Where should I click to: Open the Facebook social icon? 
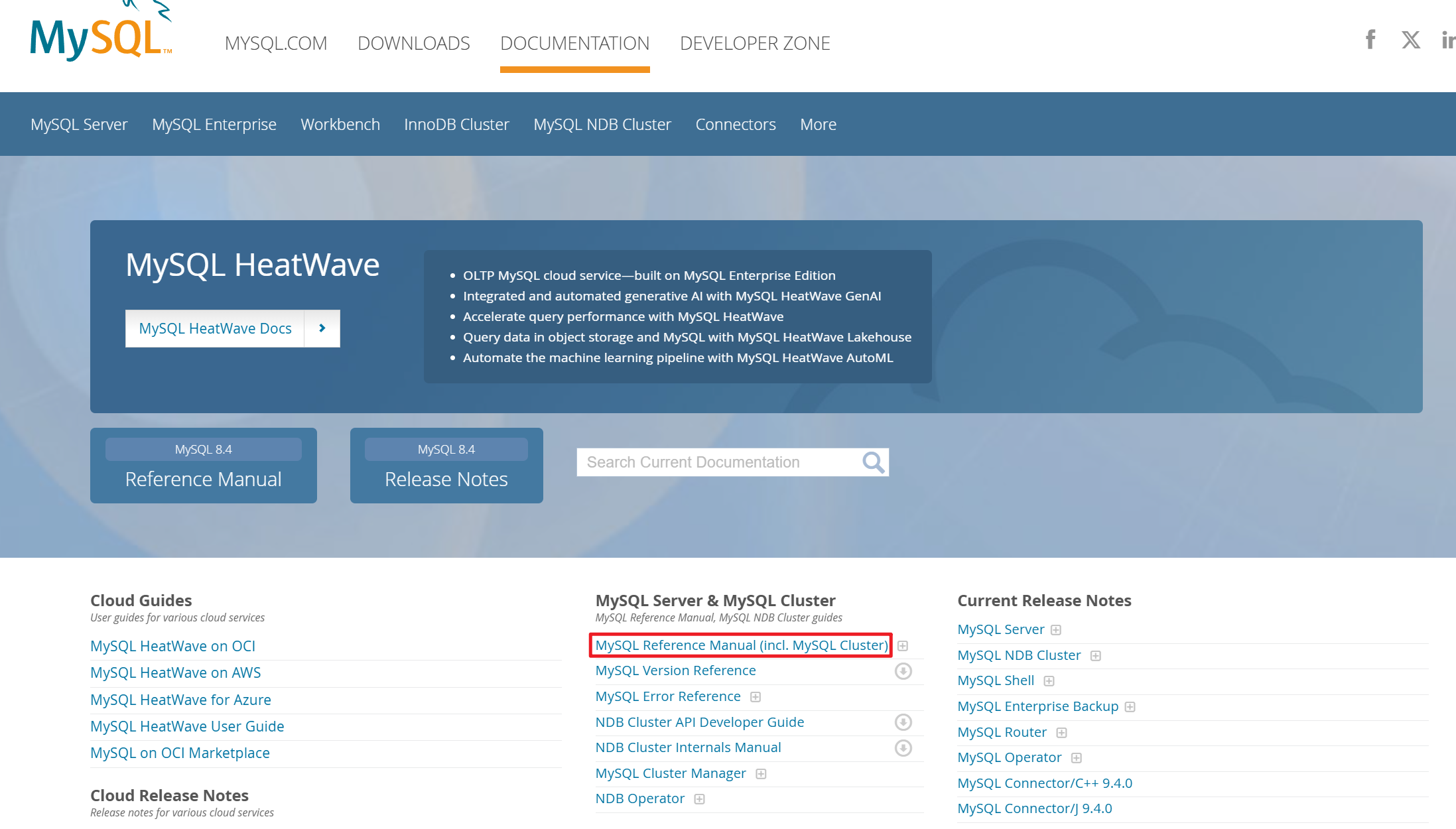pos(1370,40)
